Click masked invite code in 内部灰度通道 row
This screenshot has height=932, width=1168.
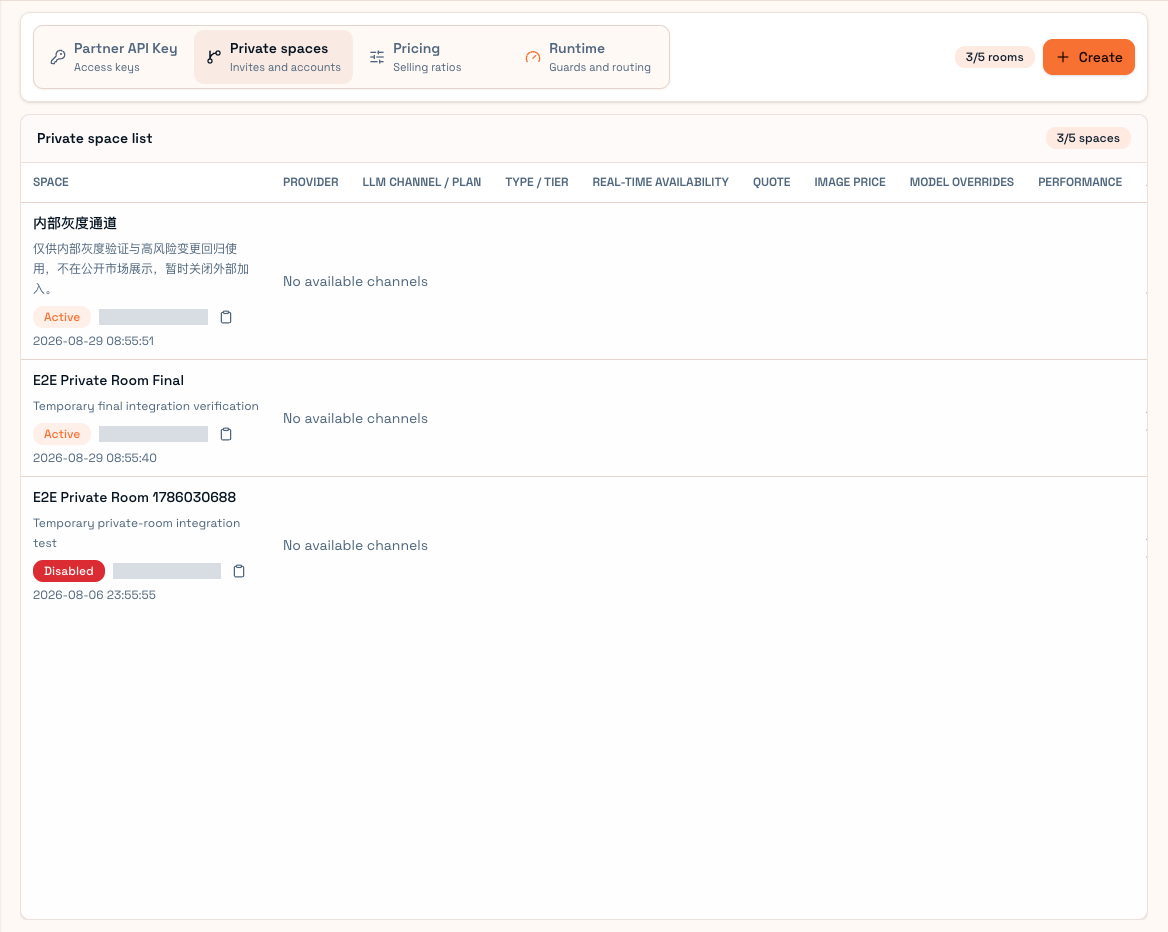click(x=153, y=317)
